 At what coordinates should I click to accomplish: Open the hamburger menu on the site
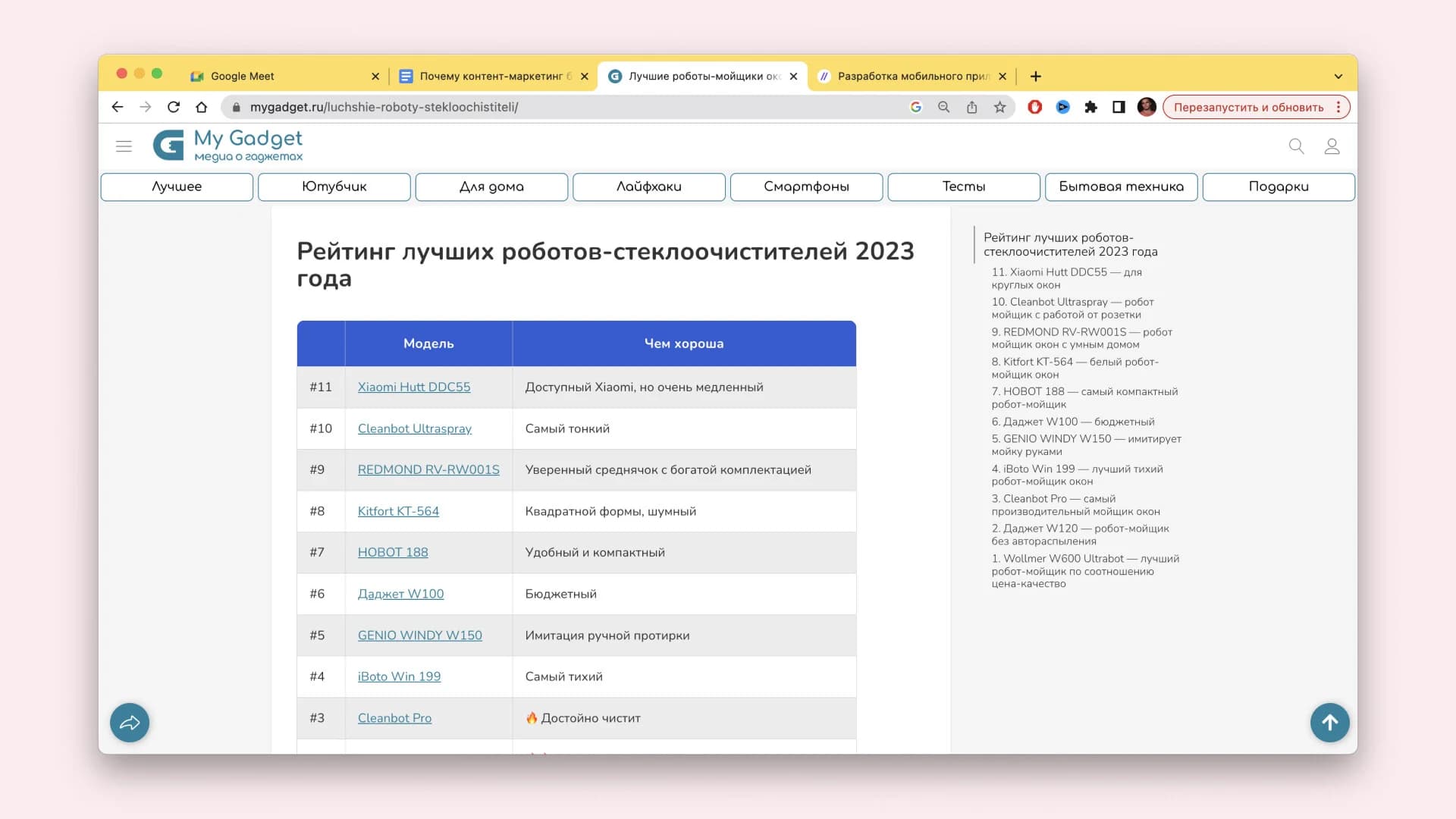pyautogui.click(x=124, y=146)
